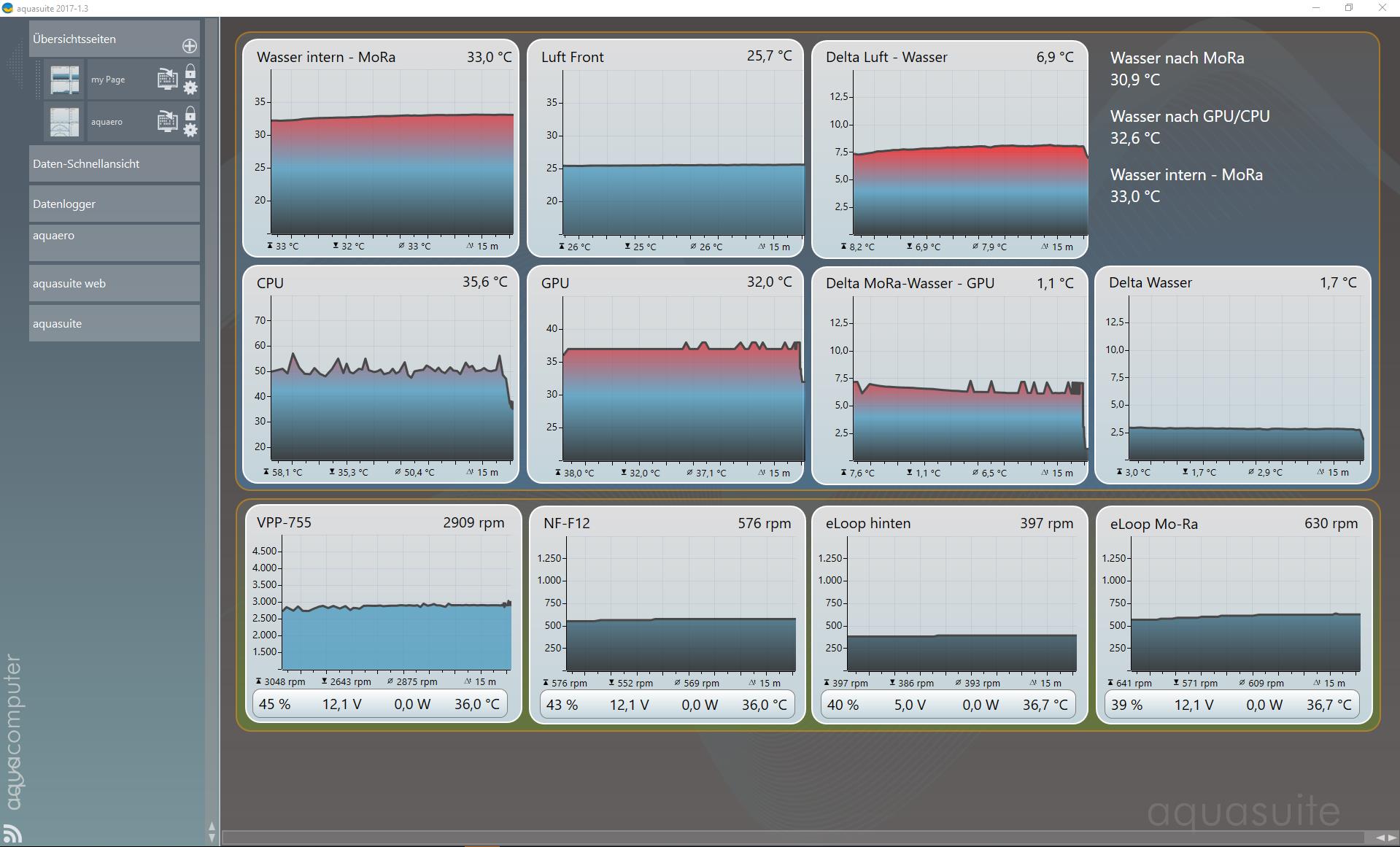
Task: Click the CPU current value '35,6 °C'
Action: pyautogui.click(x=485, y=282)
